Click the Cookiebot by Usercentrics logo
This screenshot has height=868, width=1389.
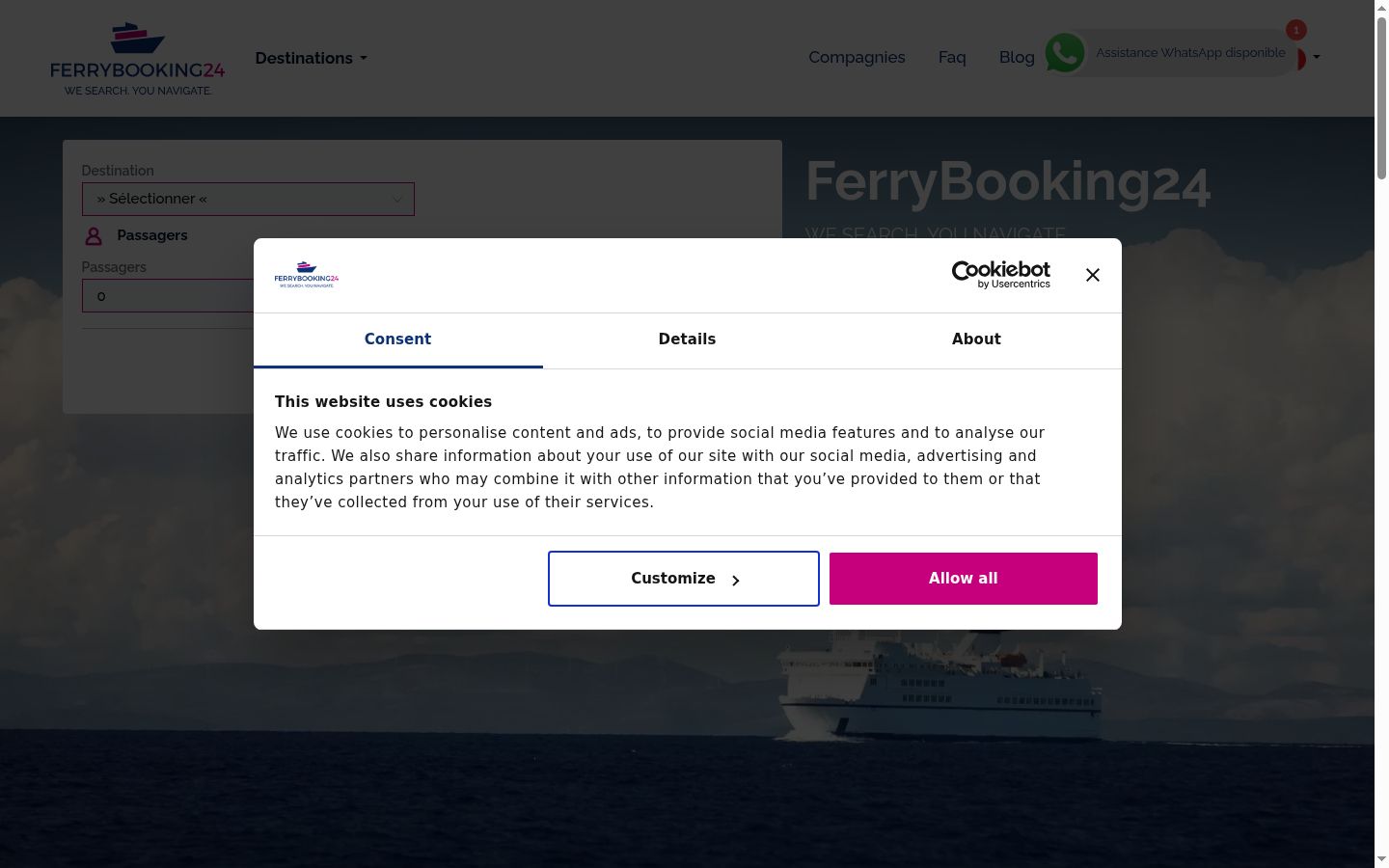pos(1001,275)
